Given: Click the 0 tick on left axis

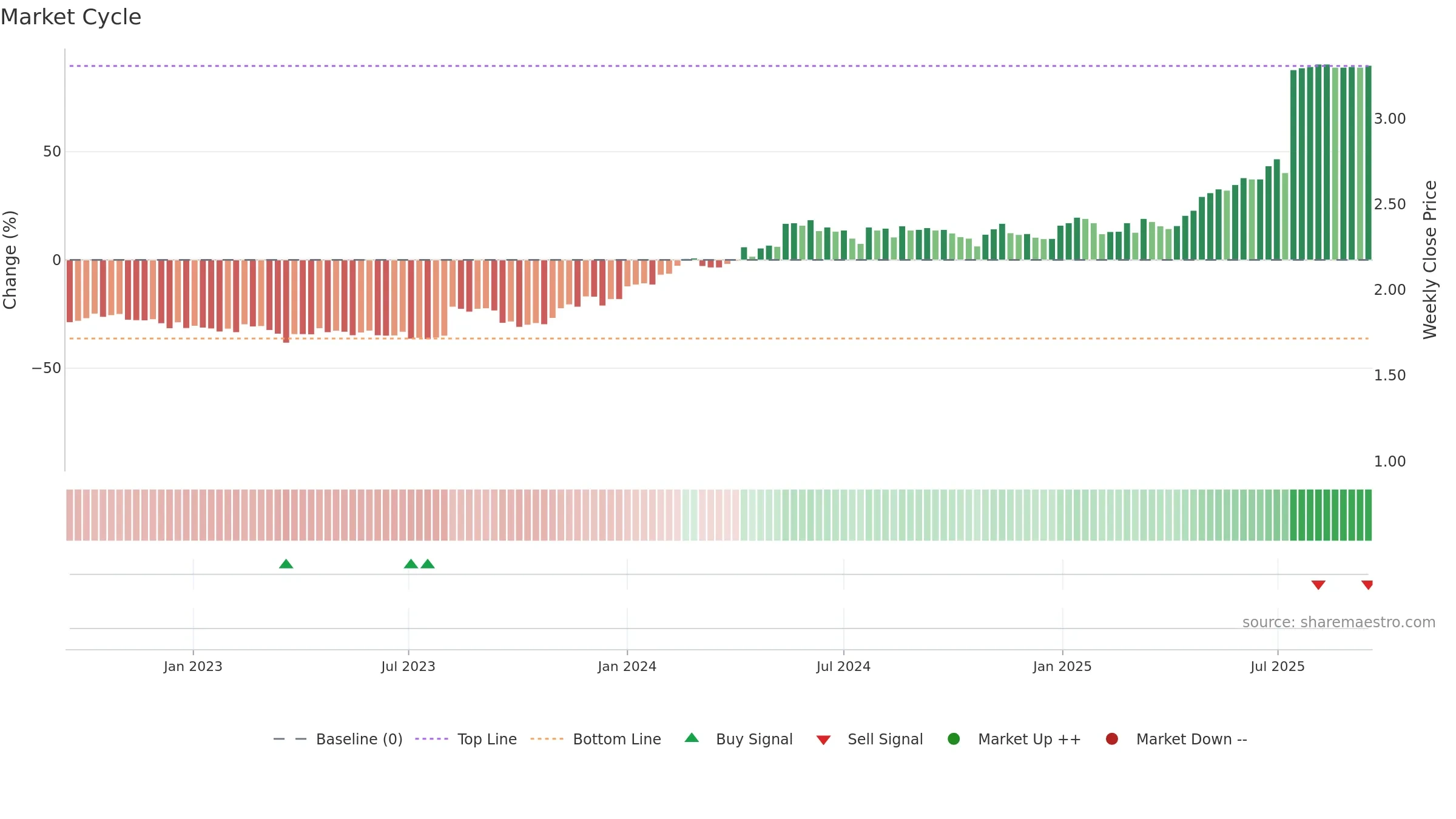Looking at the screenshot, I should [57, 260].
